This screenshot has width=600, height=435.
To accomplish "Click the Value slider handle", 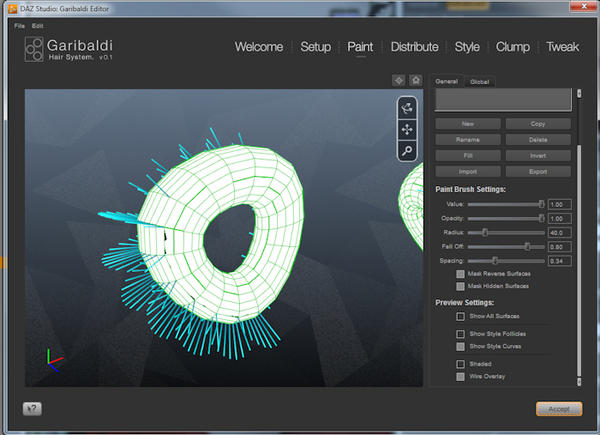I will click(541, 204).
